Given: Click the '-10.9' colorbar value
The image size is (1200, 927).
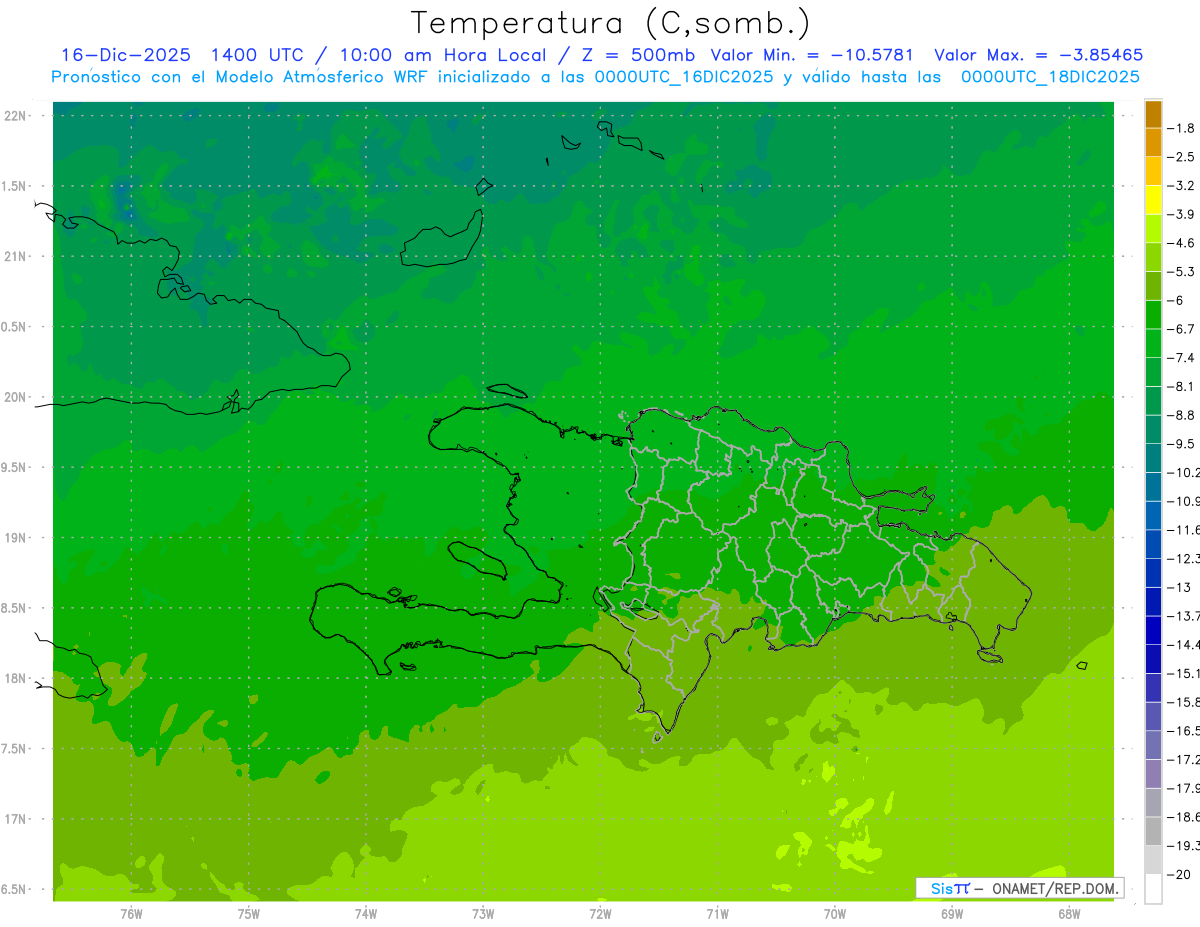Looking at the screenshot, I should point(1184,501).
